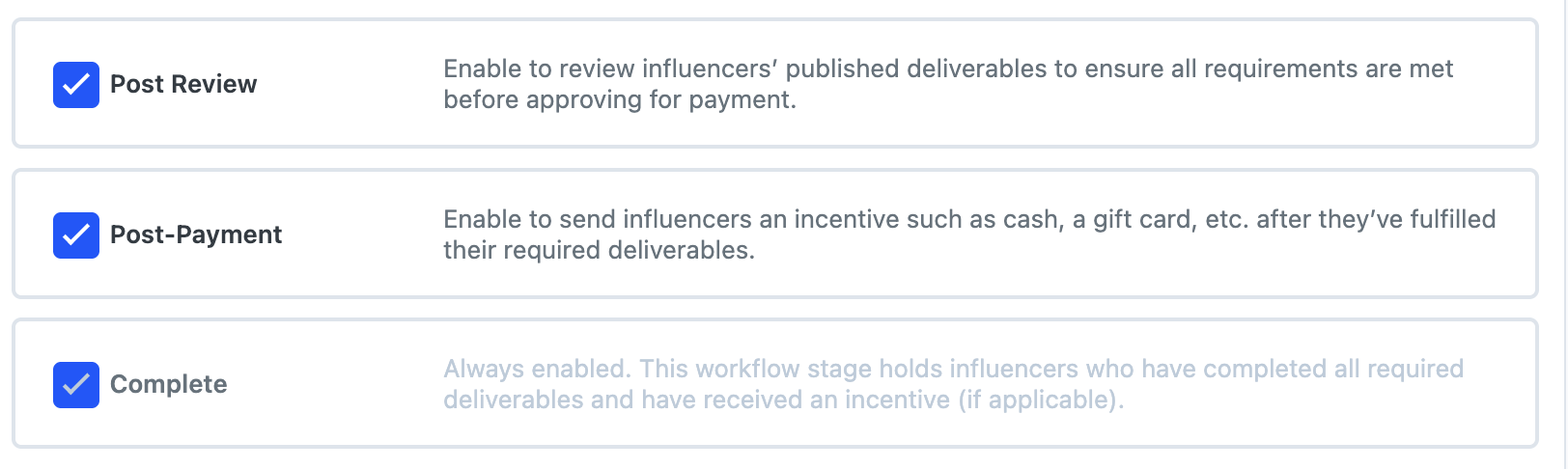Click "their required deliverables" text line
Viewport: 1568px width, 469px height.
point(599,251)
